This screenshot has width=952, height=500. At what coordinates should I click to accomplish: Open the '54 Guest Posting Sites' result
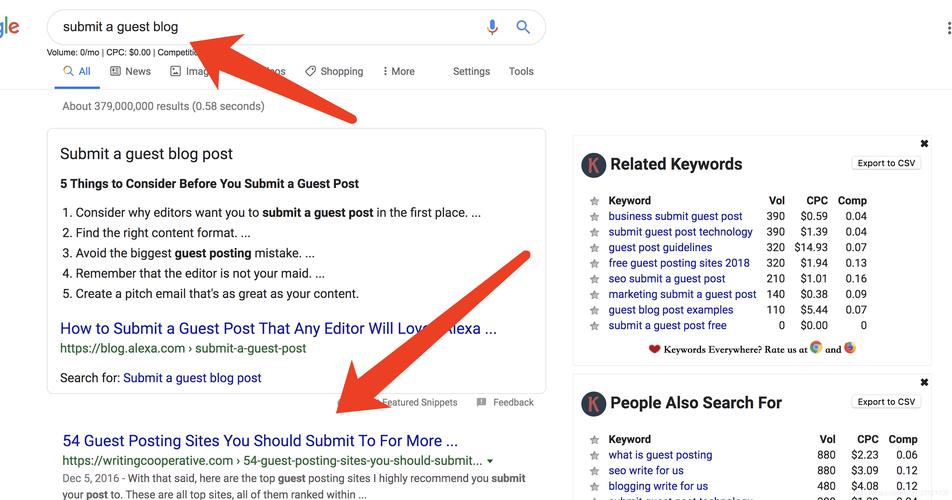tap(260, 441)
